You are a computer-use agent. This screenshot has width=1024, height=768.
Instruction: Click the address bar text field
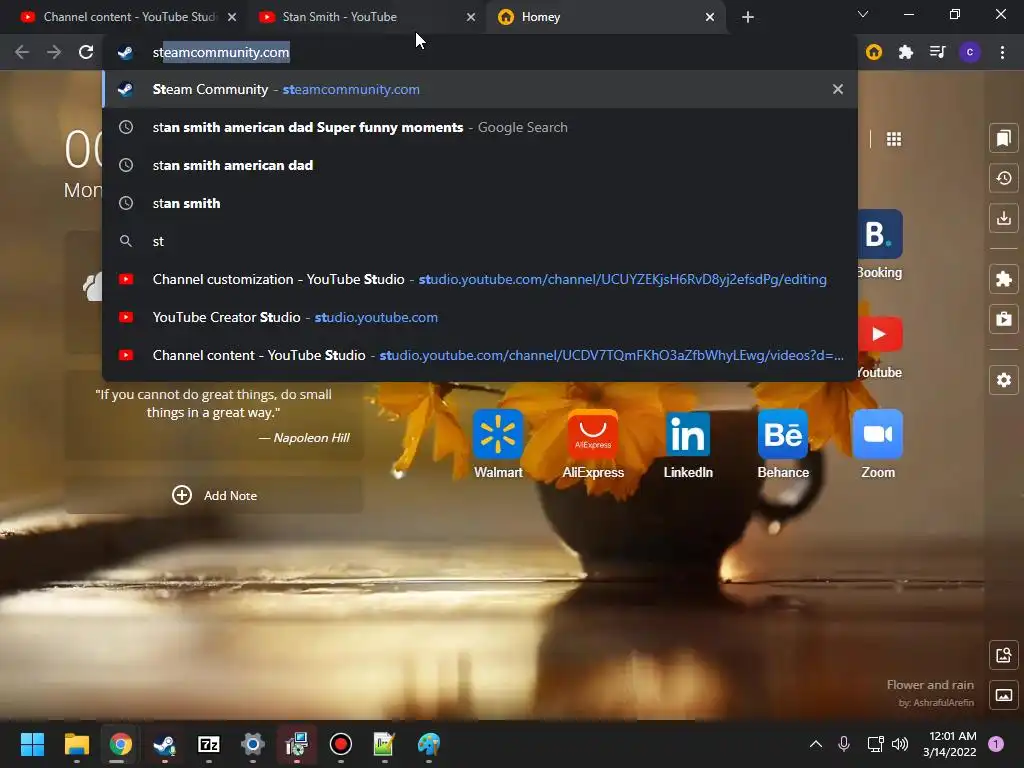coord(480,52)
